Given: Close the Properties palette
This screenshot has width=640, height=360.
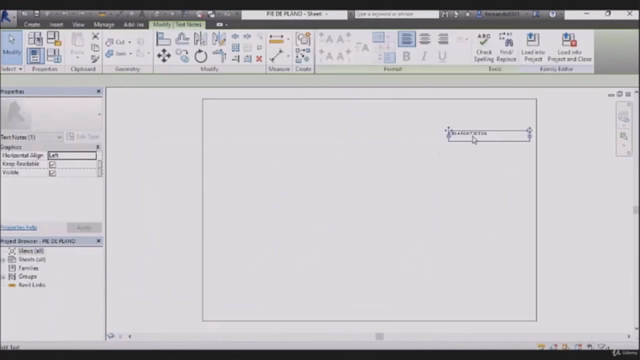Looking at the screenshot, I should pyautogui.click(x=98, y=91).
